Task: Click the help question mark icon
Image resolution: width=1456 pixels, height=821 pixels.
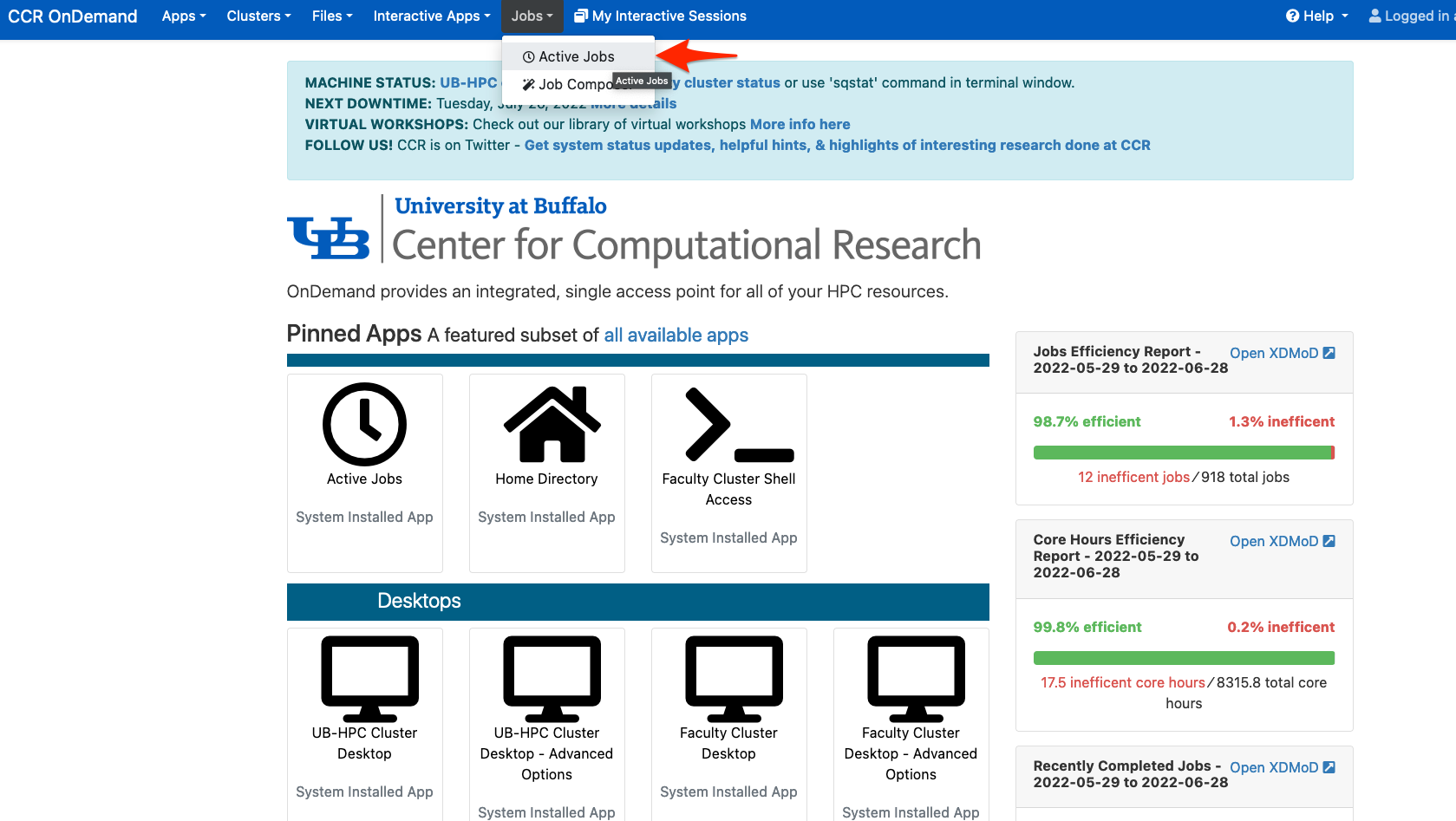Action: click(x=1292, y=16)
